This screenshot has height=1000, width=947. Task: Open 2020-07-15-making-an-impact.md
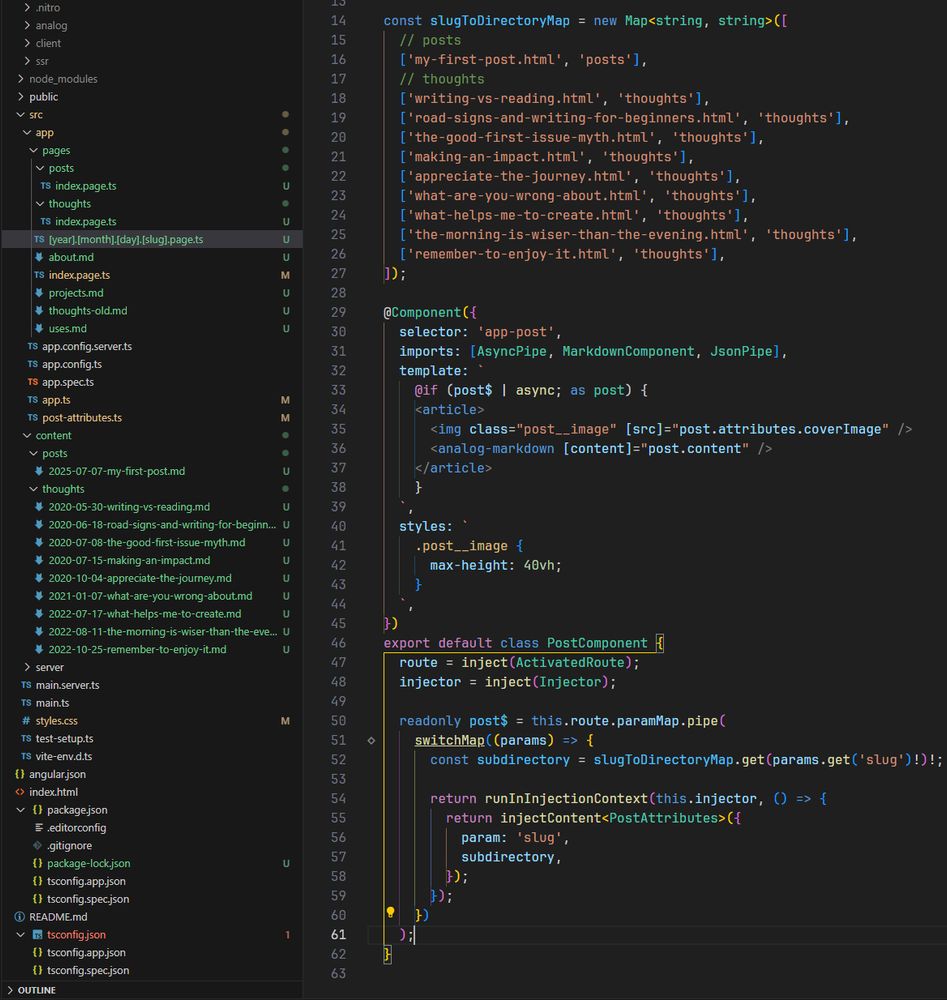pos(129,561)
